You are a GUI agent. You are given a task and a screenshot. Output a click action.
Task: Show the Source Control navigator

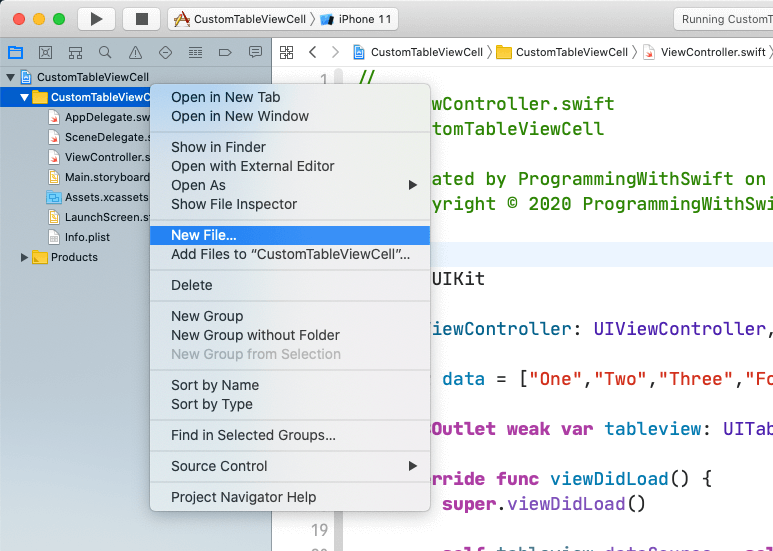click(x=45, y=52)
